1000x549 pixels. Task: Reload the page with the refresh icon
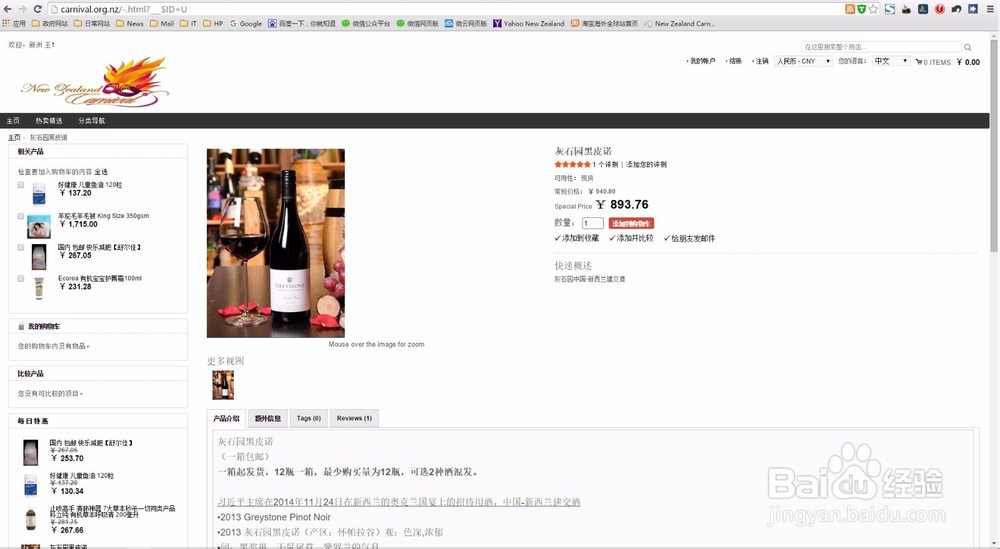(38, 9)
